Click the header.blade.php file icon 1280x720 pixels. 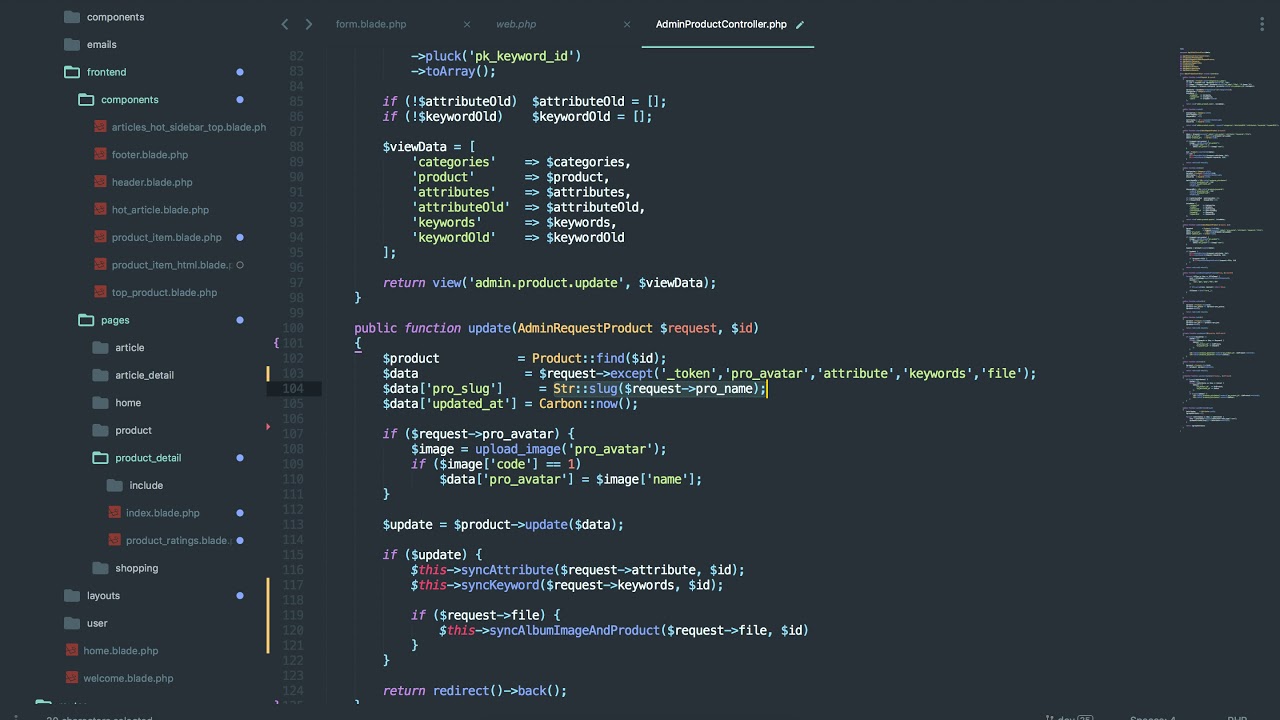click(x=100, y=182)
